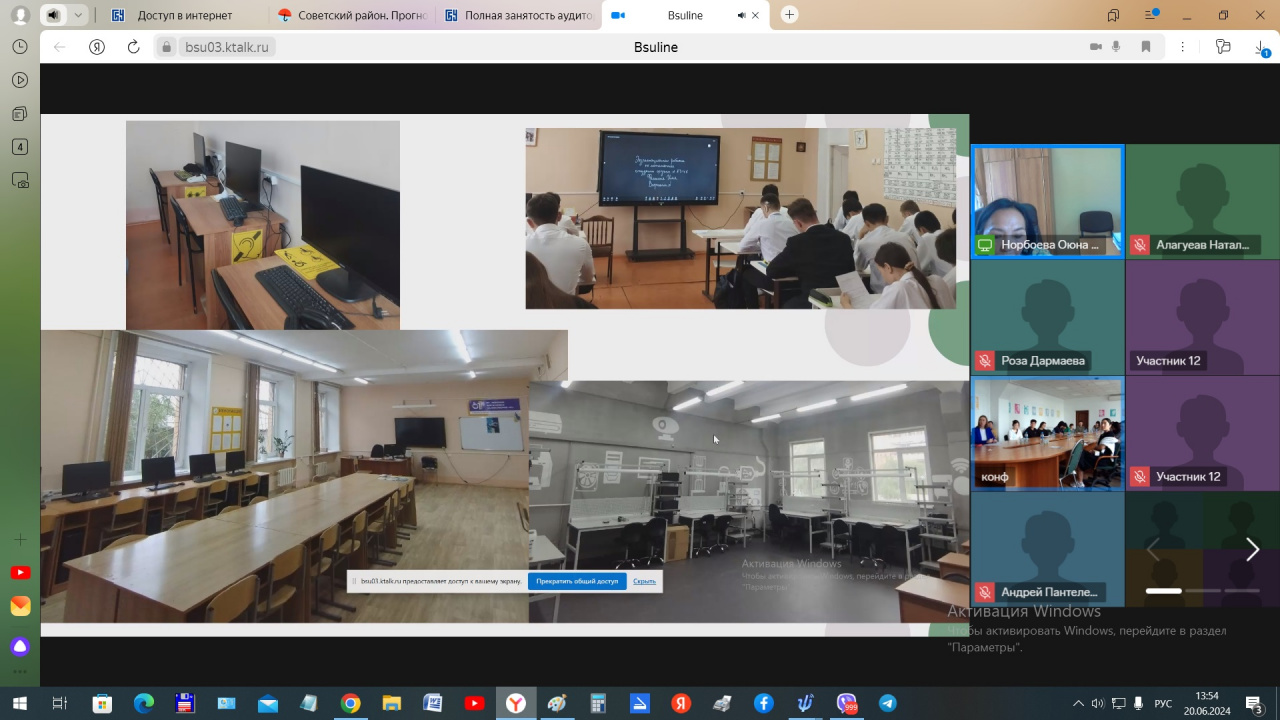This screenshot has height=720, width=1280.
Task: Select the "конф" participant video thumbnail
Action: pyautogui.click(x=1047, y=433)
